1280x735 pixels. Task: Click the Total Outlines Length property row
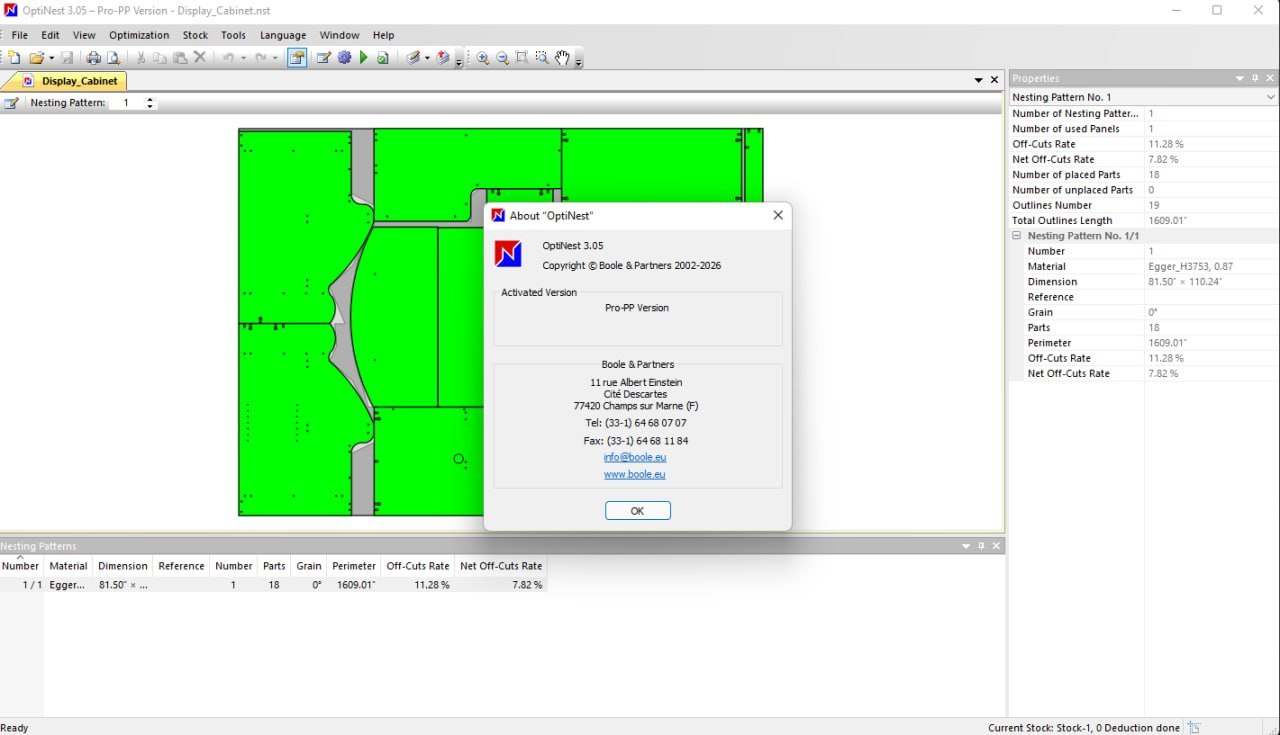click(x=1143, y=220)
